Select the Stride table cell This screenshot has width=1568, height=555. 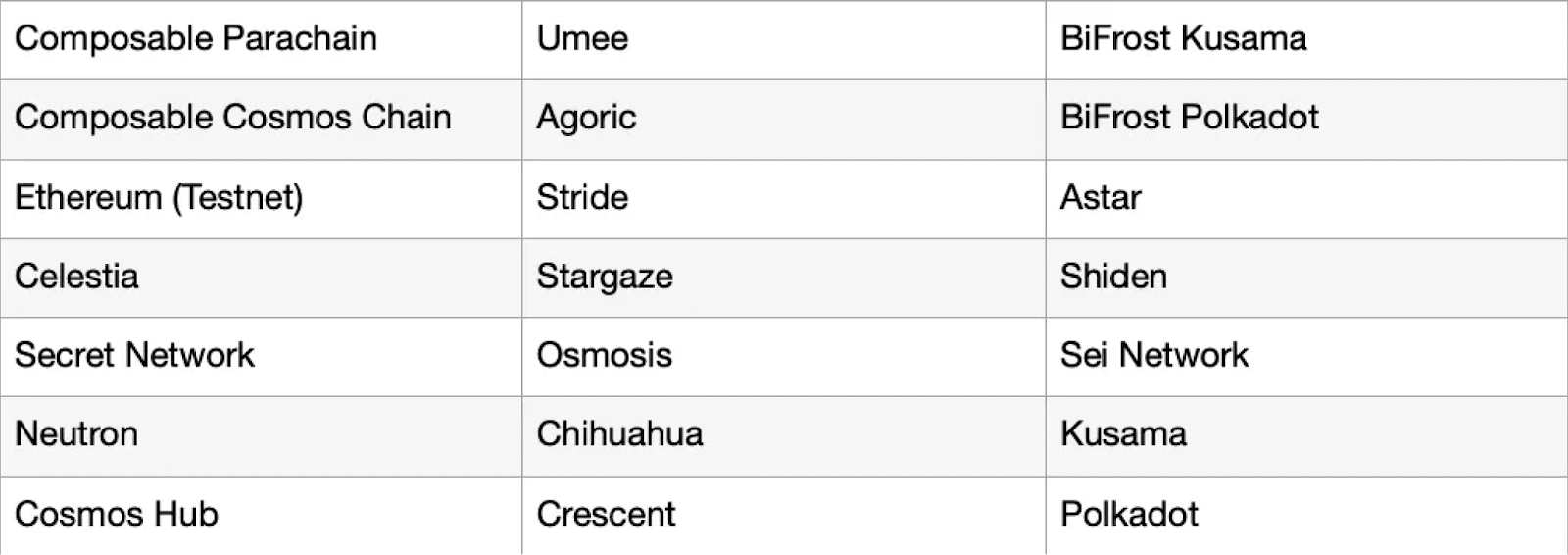pyautogui.click(x=582, y=198)
